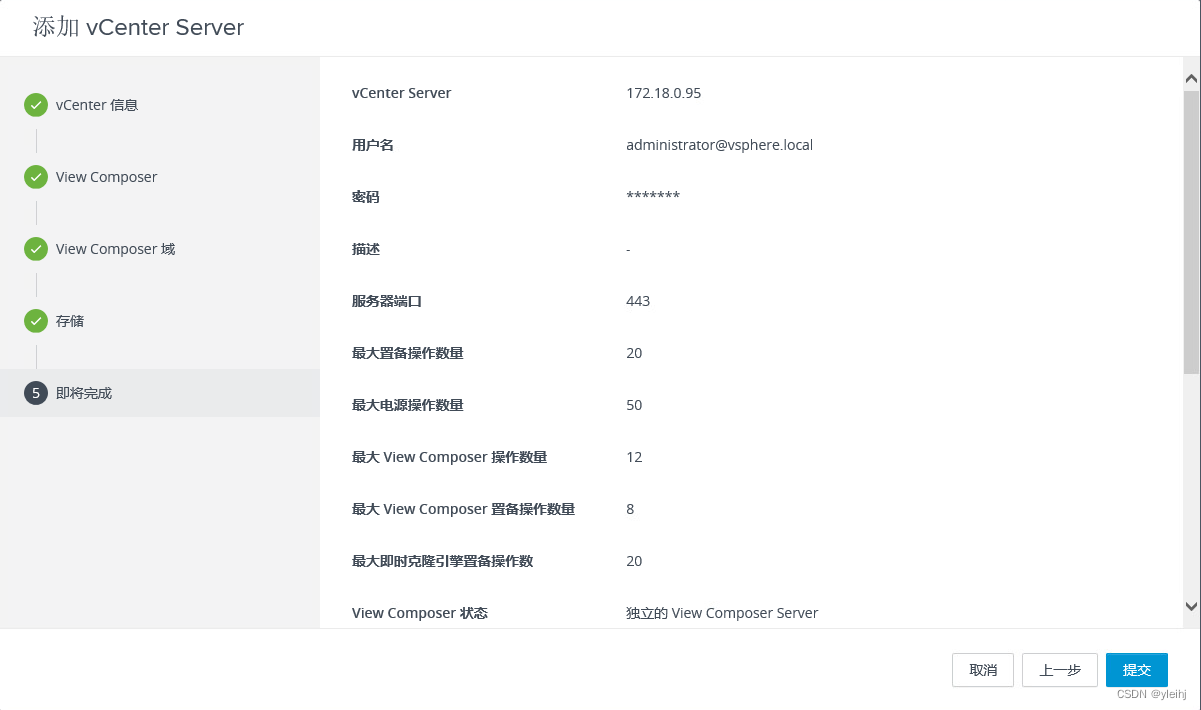Click 独立的 View Composer Server status text

coord(722,613)
